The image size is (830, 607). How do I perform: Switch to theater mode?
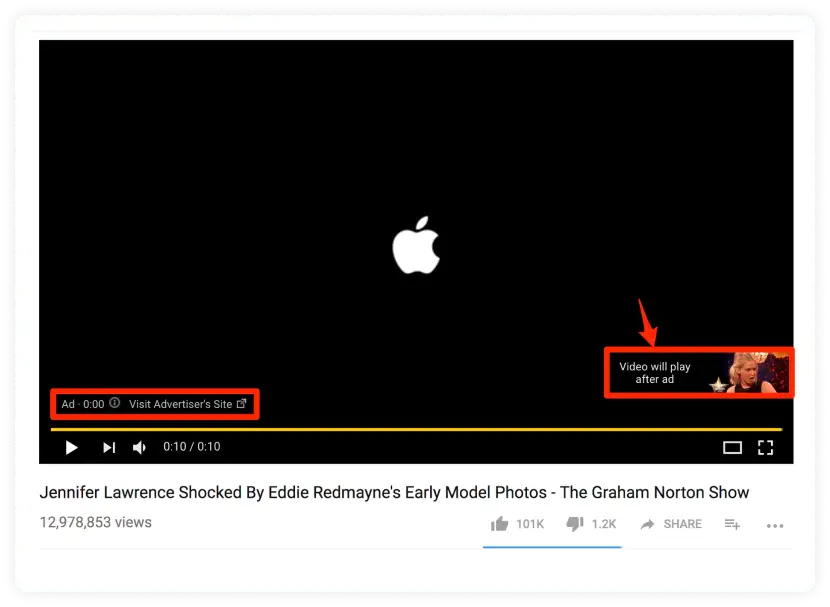(732, 448)
